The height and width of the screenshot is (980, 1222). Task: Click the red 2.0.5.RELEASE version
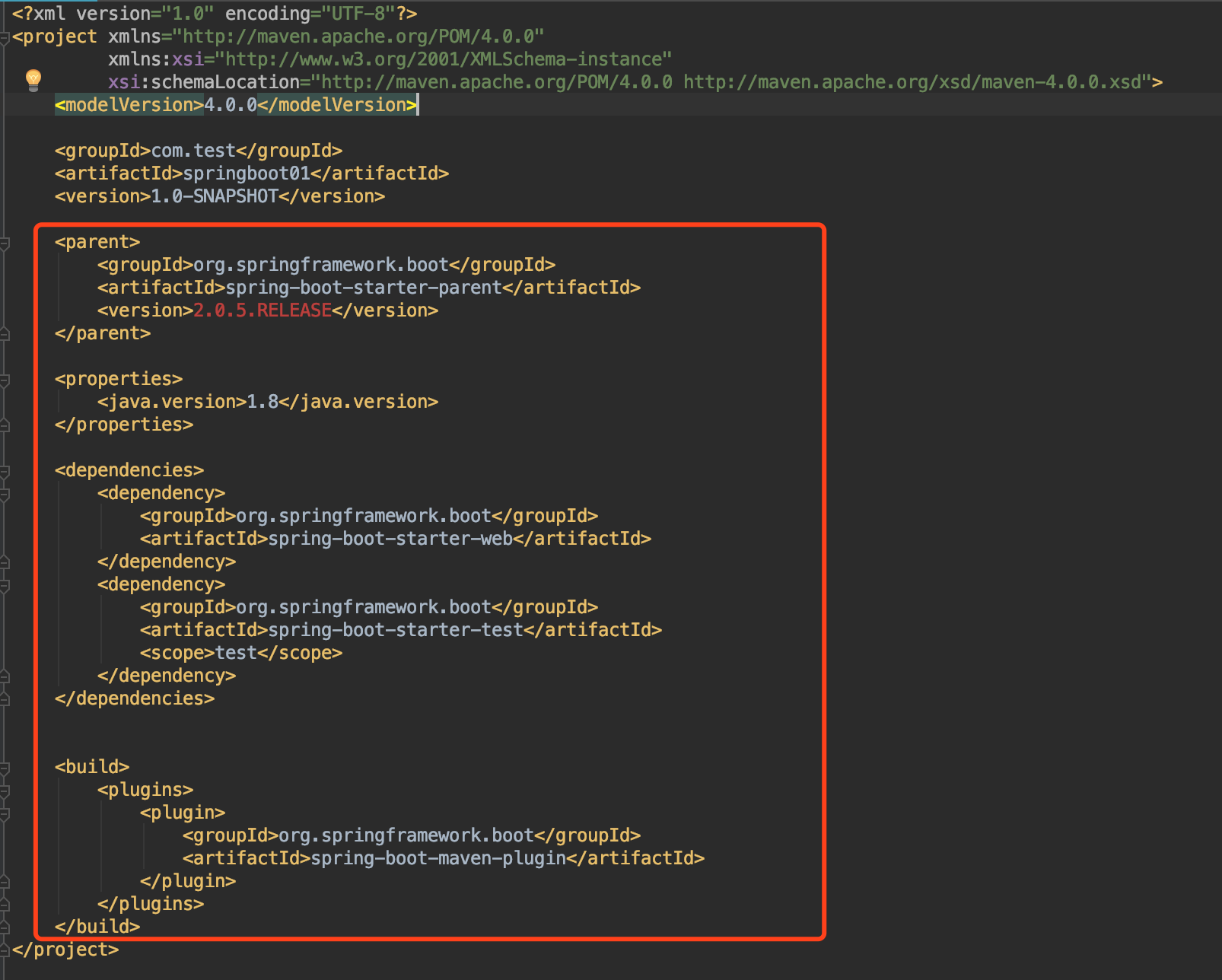pos(263,310)
